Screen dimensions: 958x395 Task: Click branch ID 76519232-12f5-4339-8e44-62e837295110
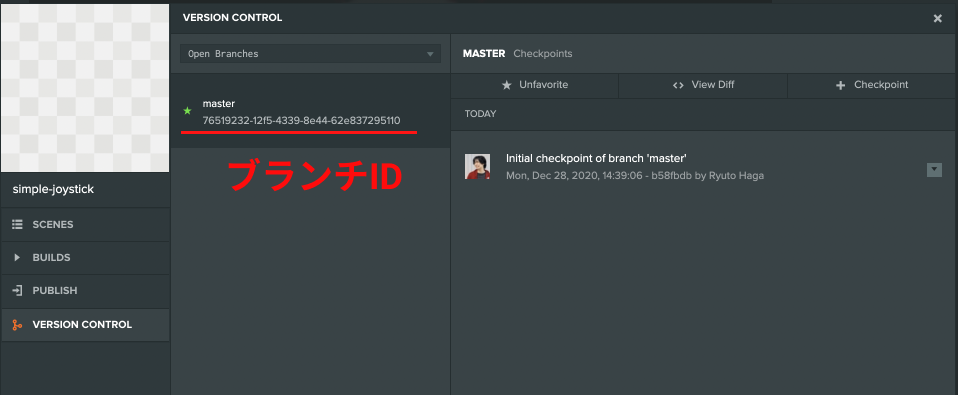coord(301,120)
